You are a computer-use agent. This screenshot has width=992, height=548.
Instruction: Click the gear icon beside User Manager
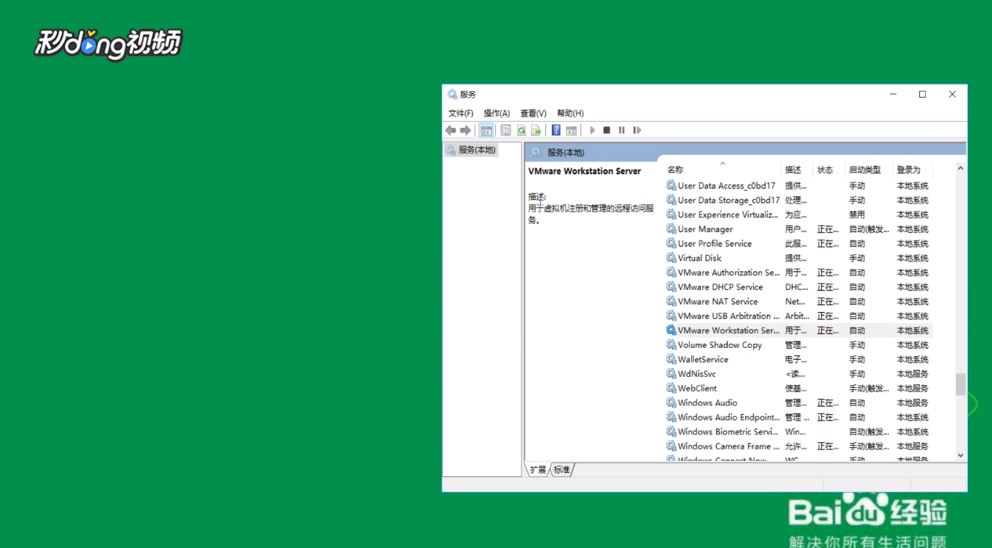tap(671, 228)
